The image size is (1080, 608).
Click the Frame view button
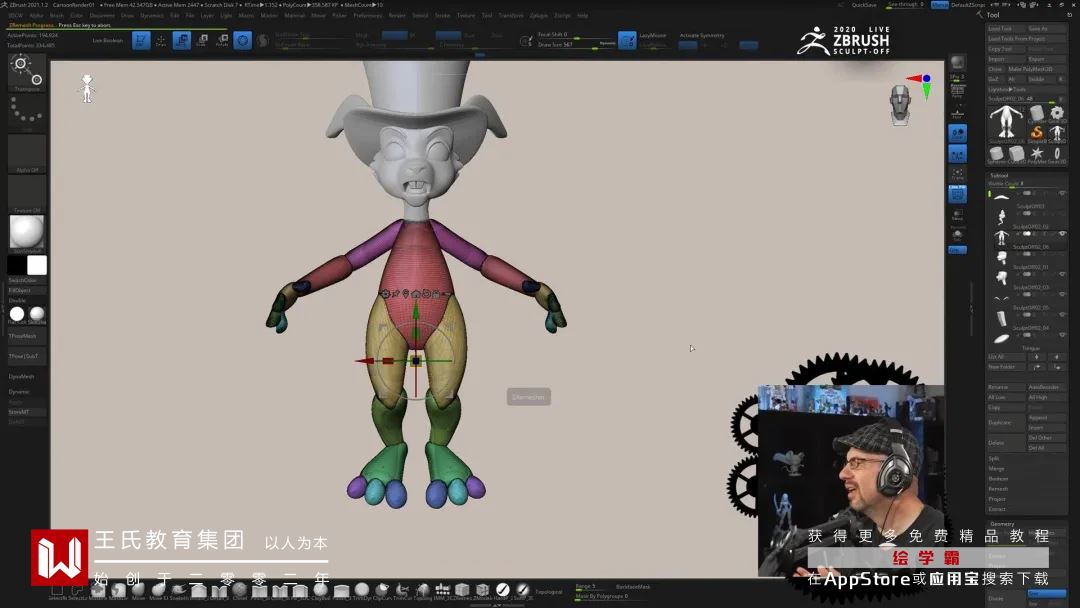pos(957,174)
